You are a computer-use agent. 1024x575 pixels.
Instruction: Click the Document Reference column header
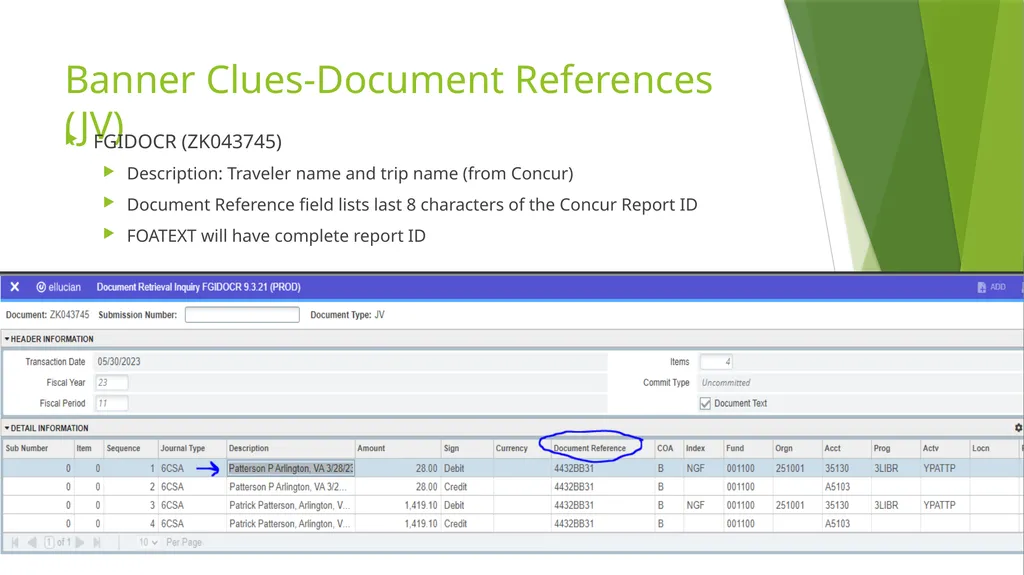(589, 448)
